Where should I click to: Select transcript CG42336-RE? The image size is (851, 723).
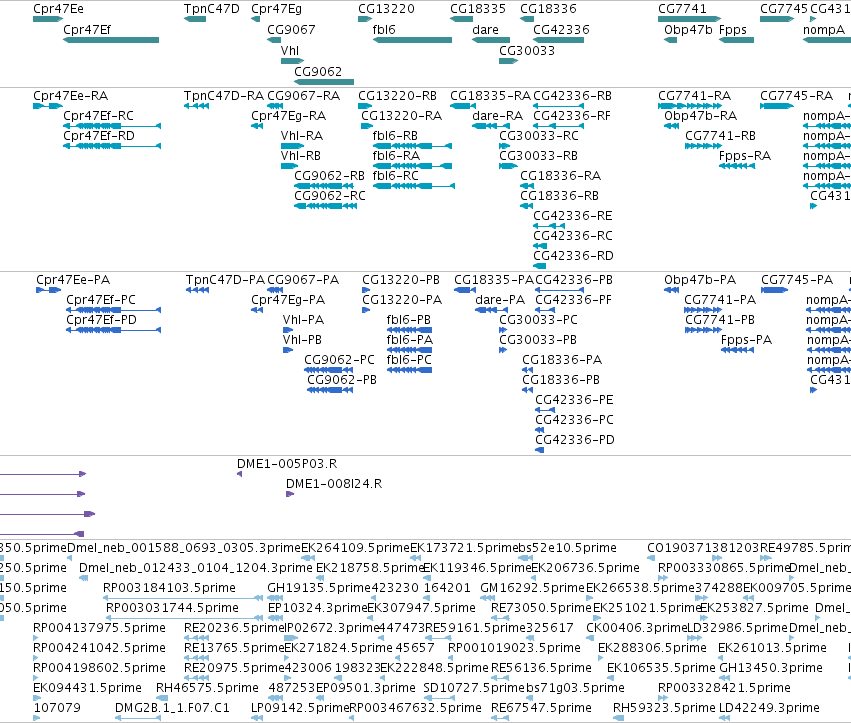pos(573,216)
